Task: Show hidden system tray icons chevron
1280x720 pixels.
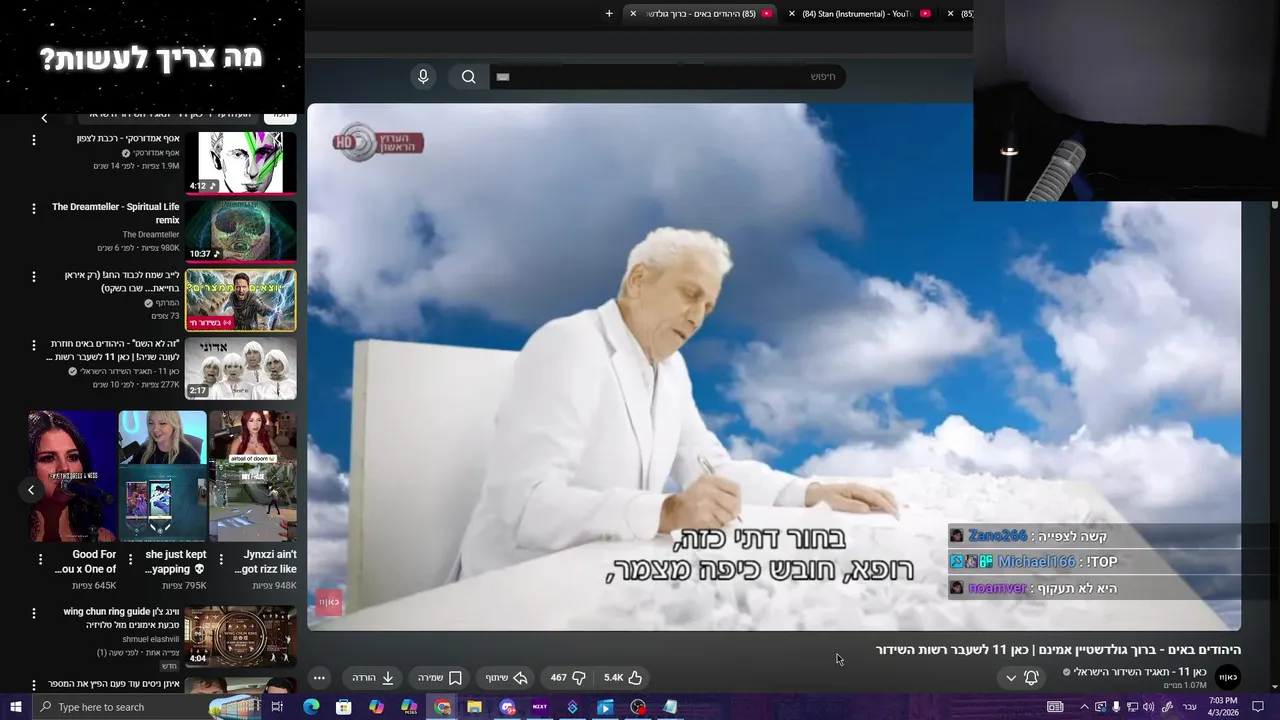Action: 1084,707
